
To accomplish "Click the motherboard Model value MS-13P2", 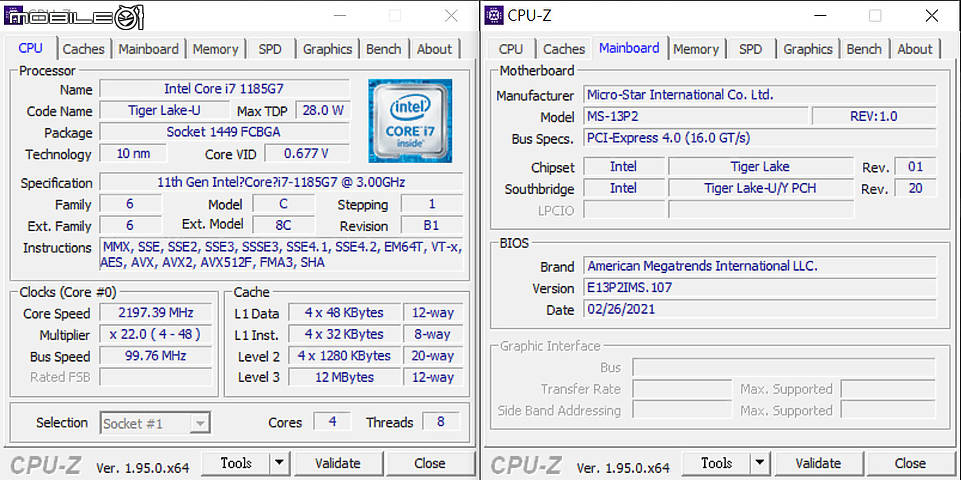I will pos(696,116).
